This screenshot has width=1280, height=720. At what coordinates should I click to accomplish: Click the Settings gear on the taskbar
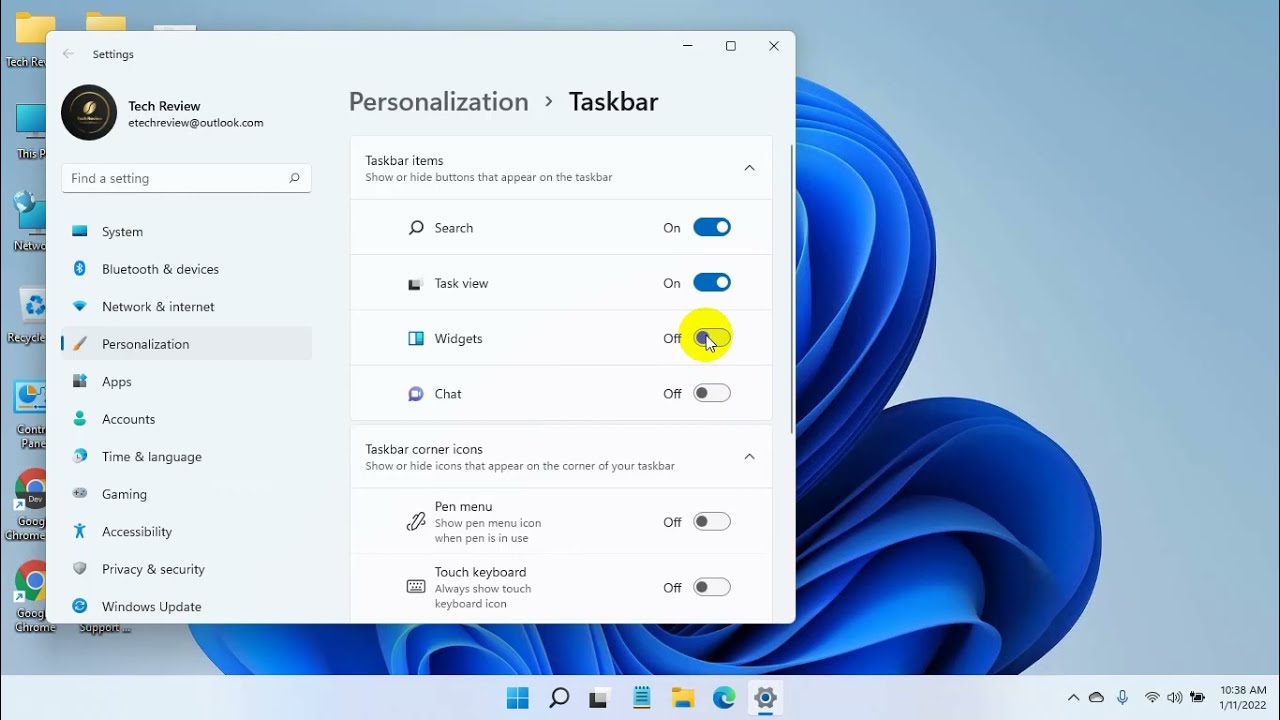(x=766, y=698)
